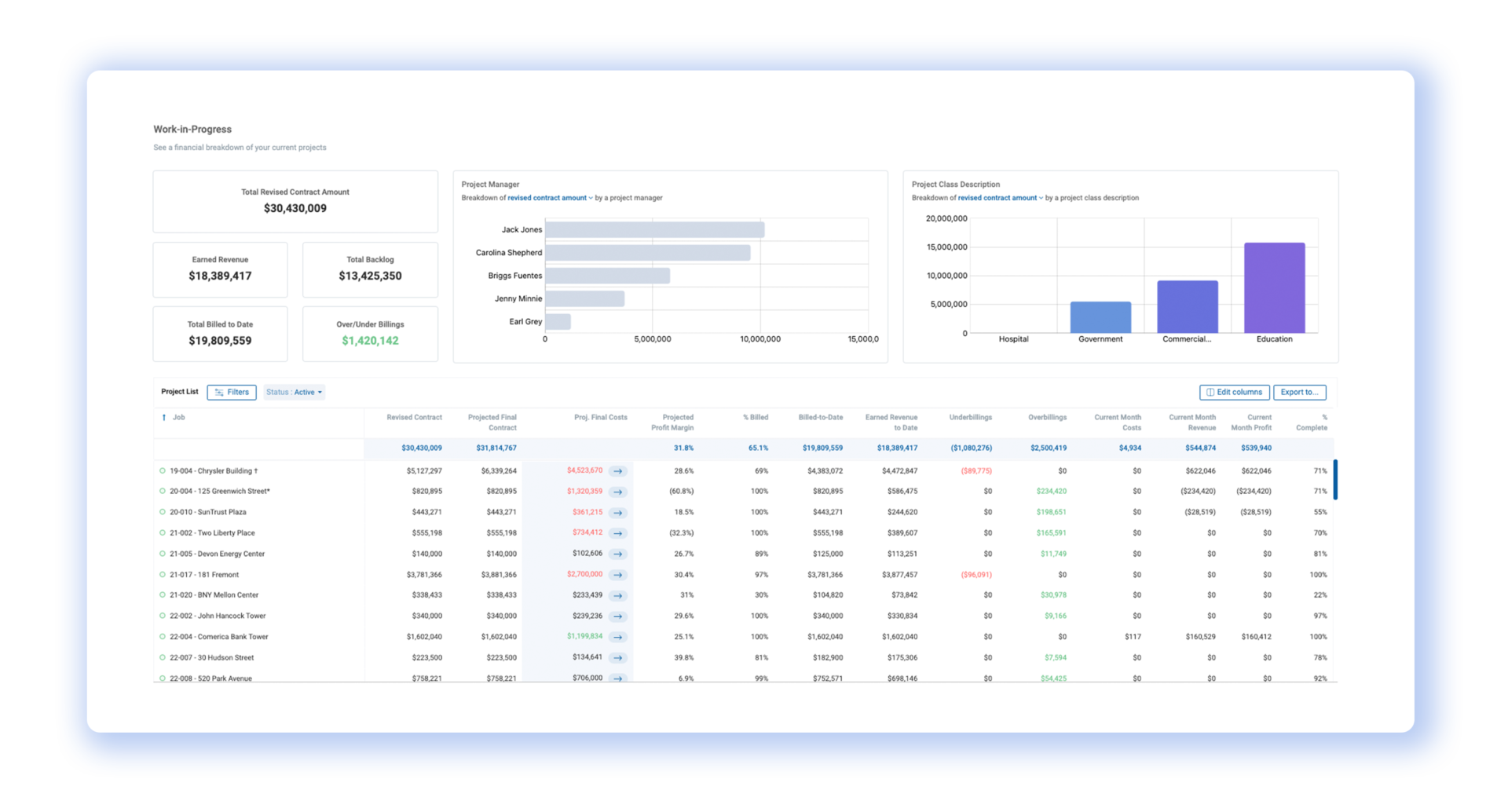Sort by Underbillings column header
The width and height of the screenshot is (1508, 812).
970,418
